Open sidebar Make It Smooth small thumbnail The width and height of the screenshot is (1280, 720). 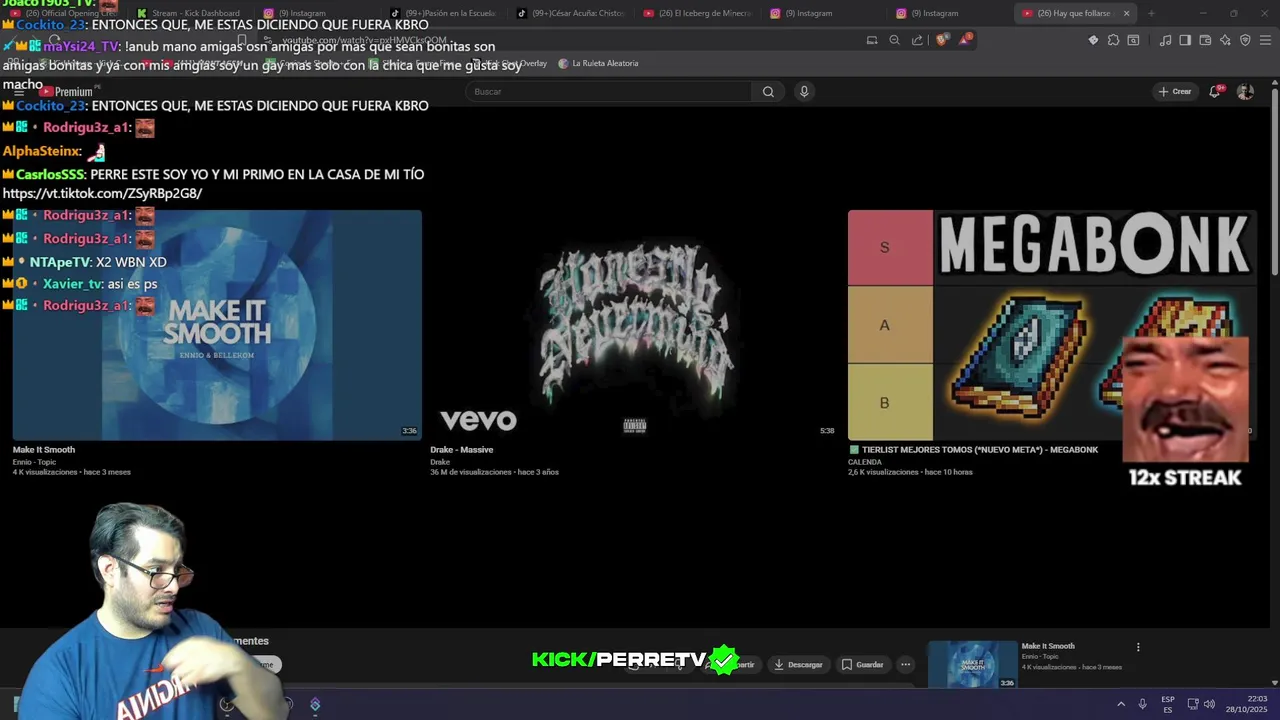pyautogui.click(x=972, y=664)
